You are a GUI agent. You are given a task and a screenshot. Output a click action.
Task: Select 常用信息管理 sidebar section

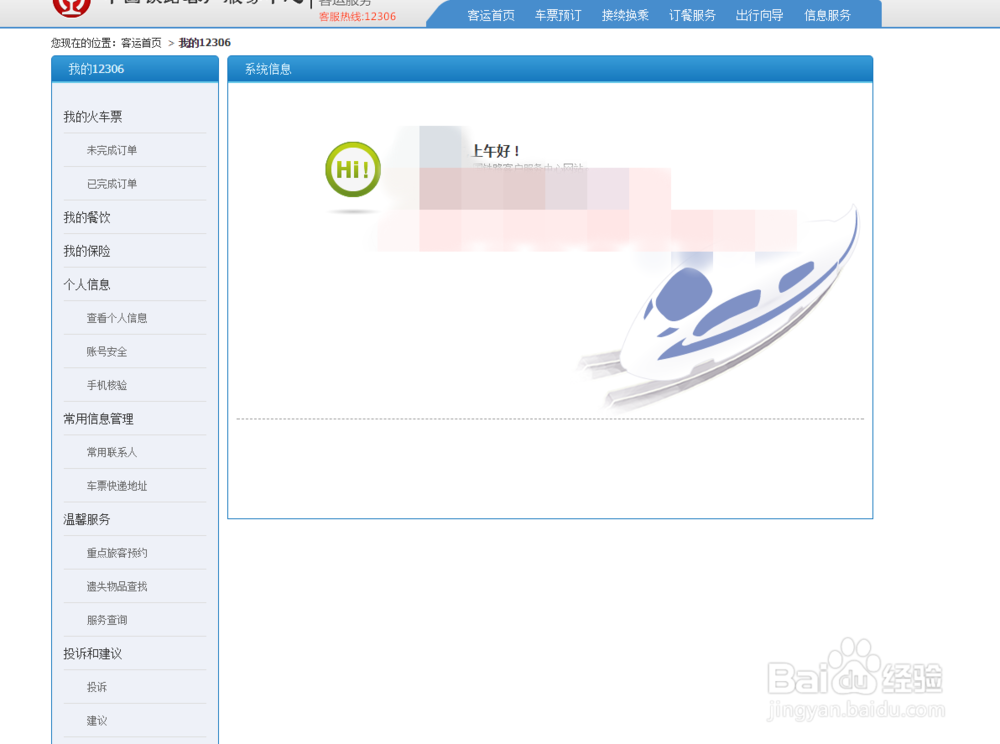(98, 419)
